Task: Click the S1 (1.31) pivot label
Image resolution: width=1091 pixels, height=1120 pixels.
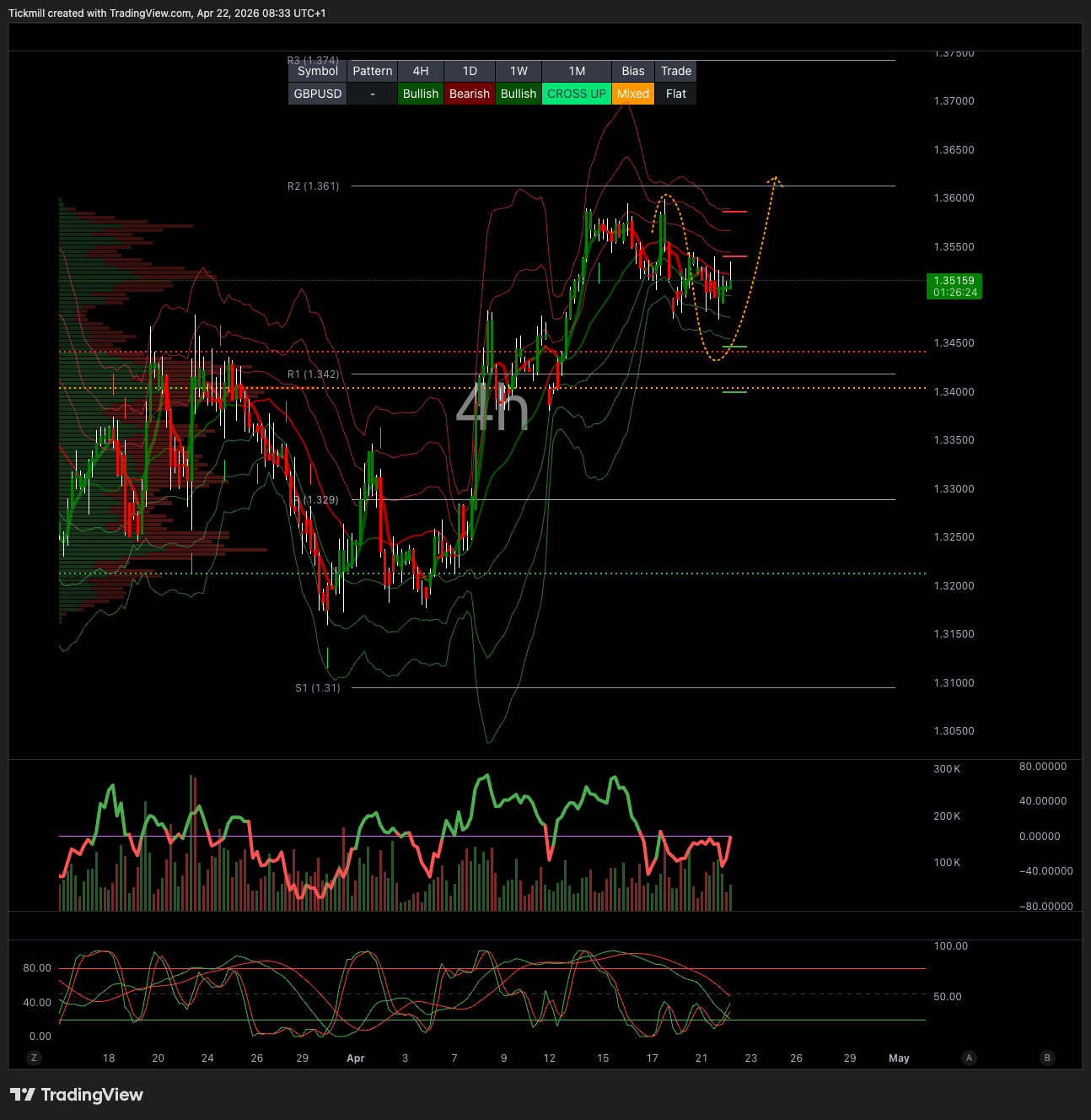Action: (x=318, y=688)
